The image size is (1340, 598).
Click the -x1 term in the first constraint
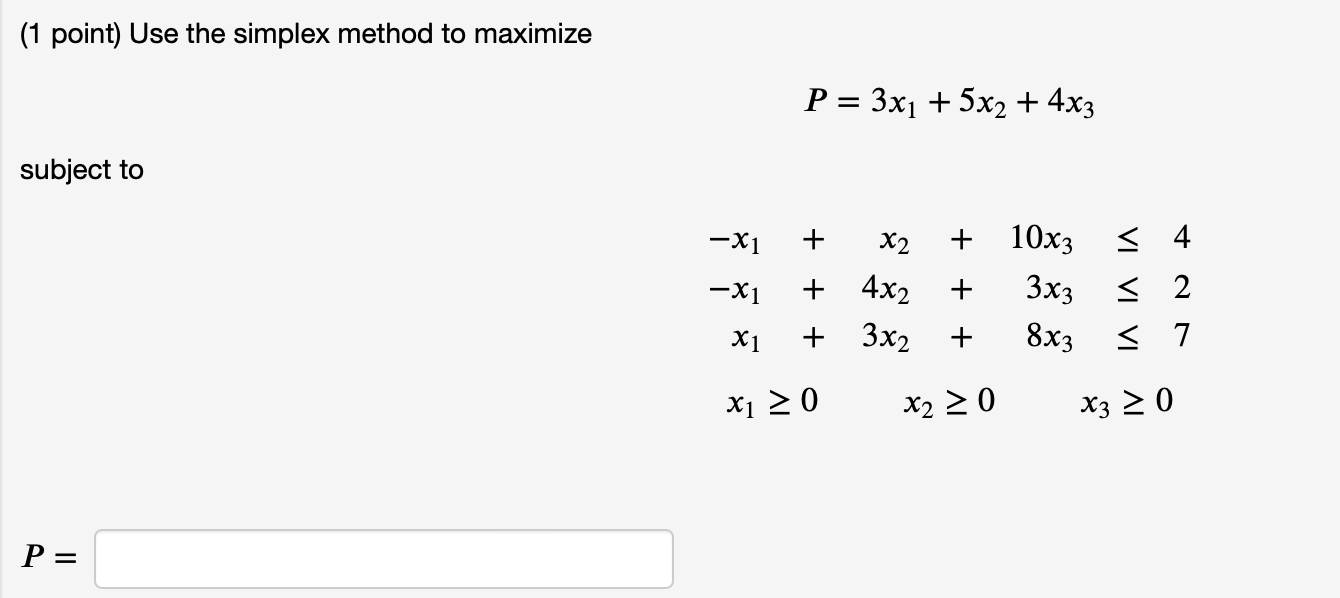(737, 238)
